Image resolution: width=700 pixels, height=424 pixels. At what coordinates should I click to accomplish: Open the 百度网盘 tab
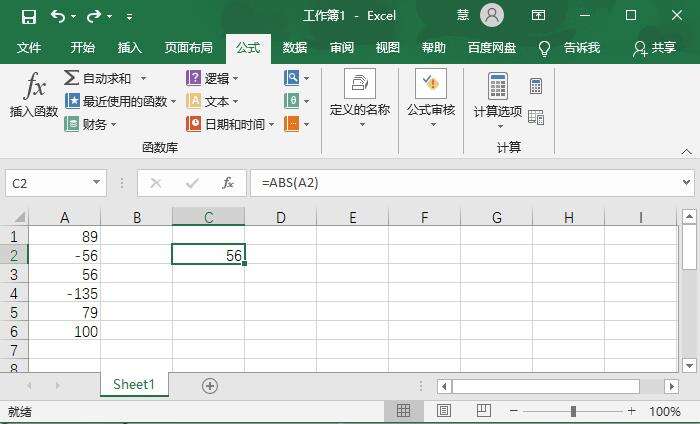(492, 47)
